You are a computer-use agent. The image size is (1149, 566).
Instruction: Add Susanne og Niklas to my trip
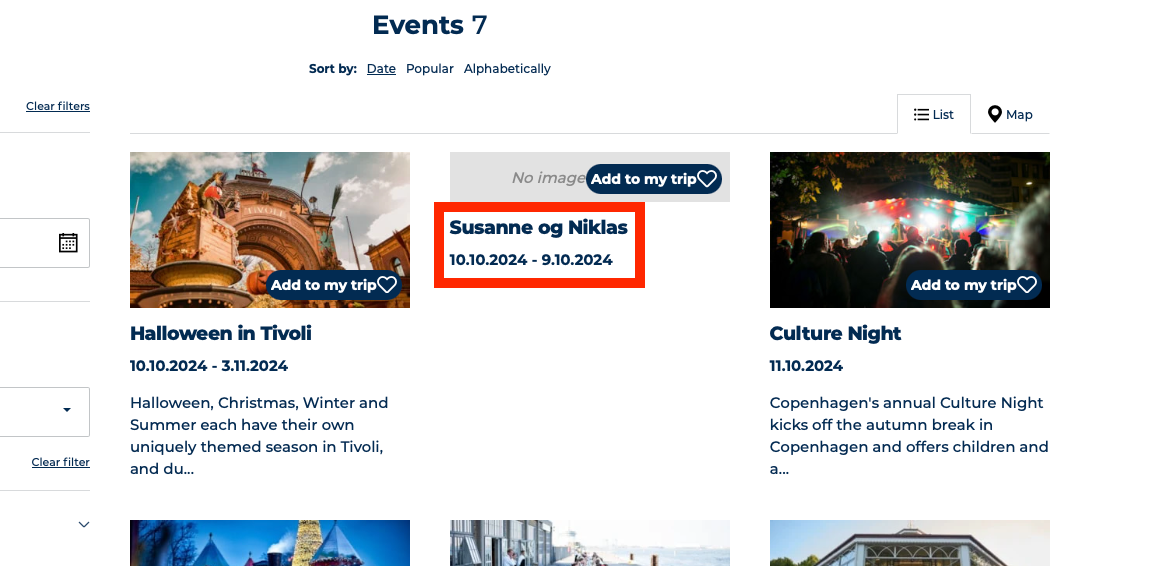coord(654,179)
